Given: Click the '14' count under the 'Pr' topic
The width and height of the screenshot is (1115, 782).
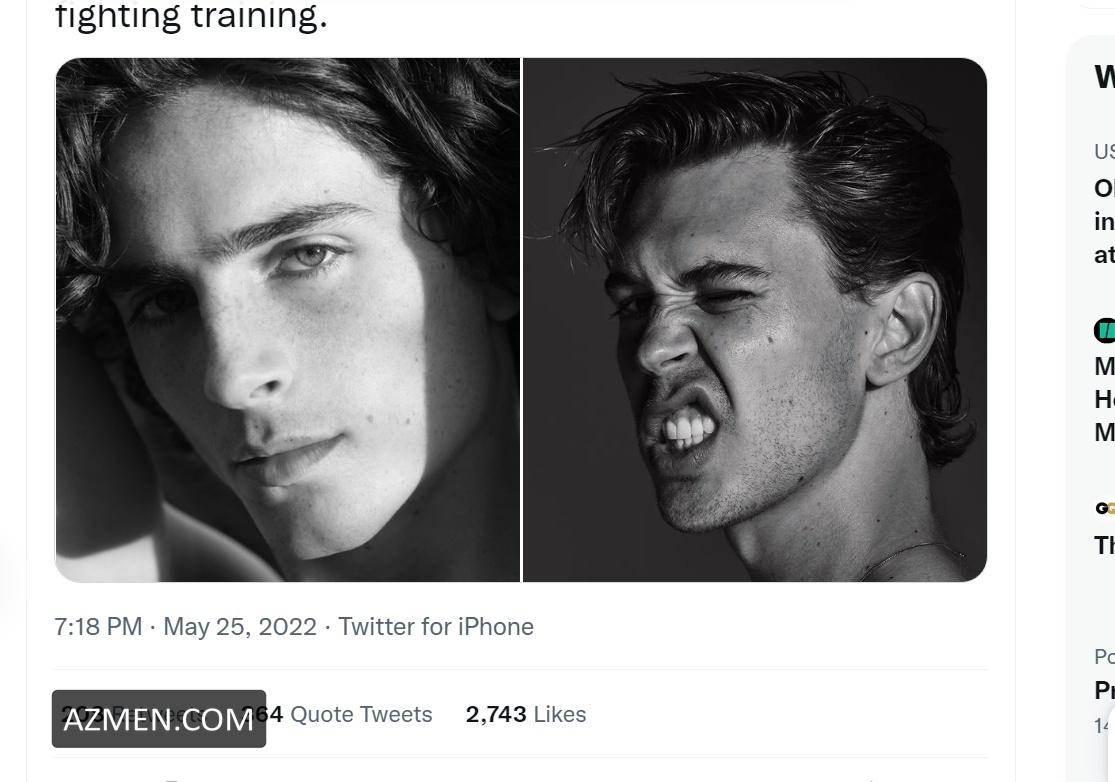Looking at the screenshot, I should click(1102, 725).
